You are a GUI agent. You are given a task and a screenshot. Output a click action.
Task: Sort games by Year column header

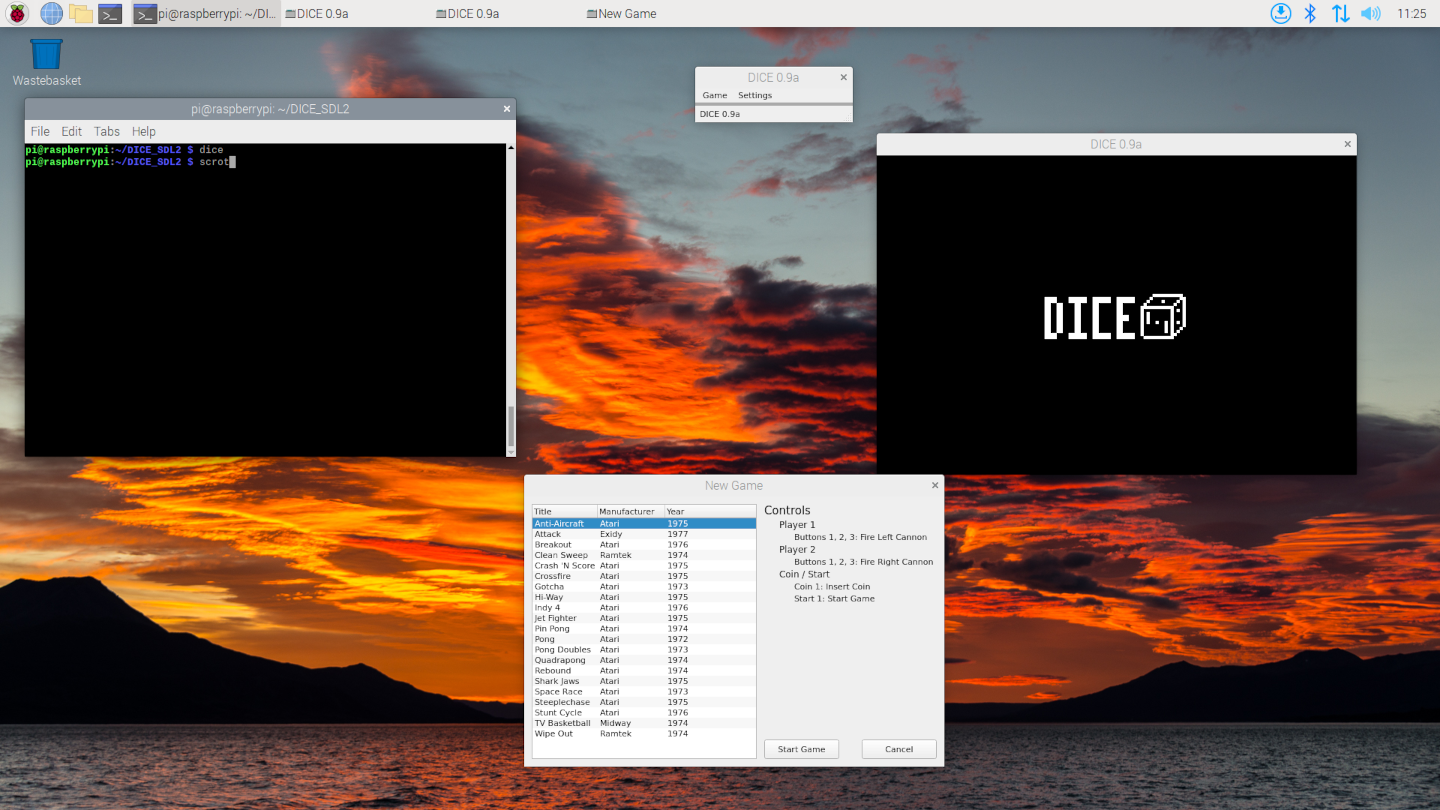(x=710, y=511)
